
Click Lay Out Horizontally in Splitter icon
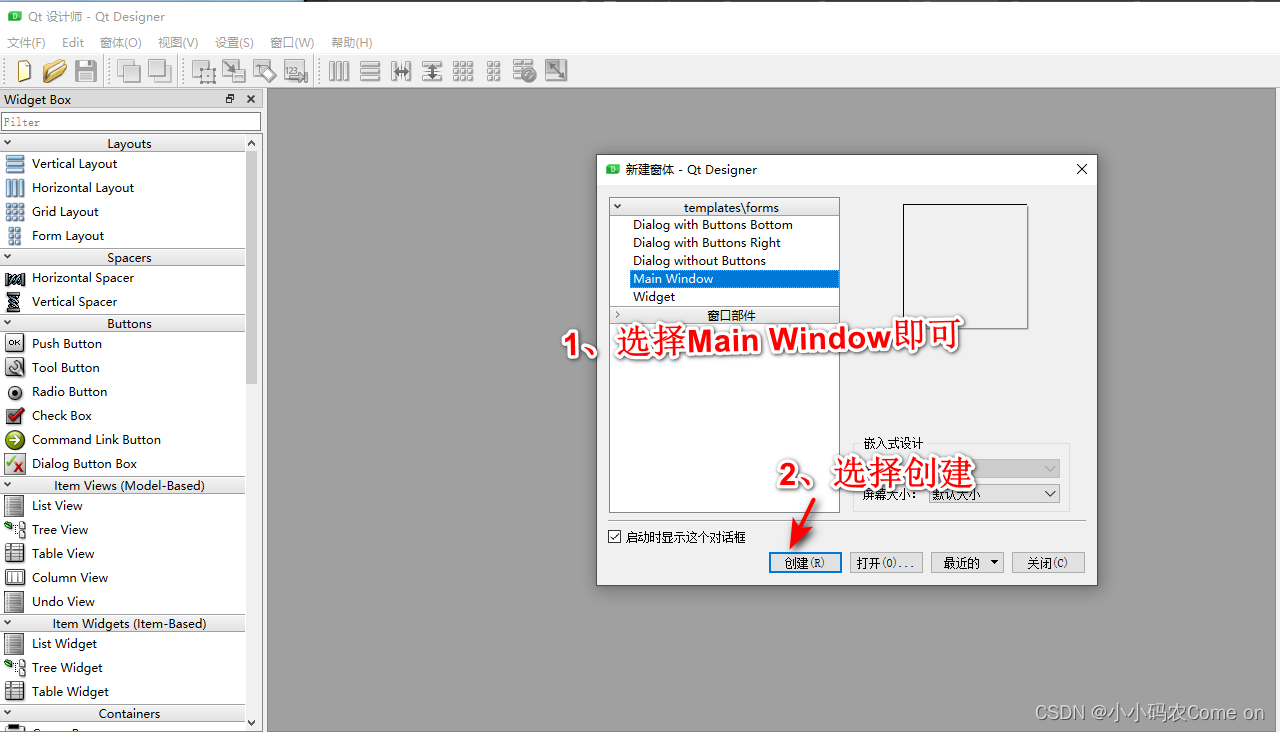pos(401,71)
